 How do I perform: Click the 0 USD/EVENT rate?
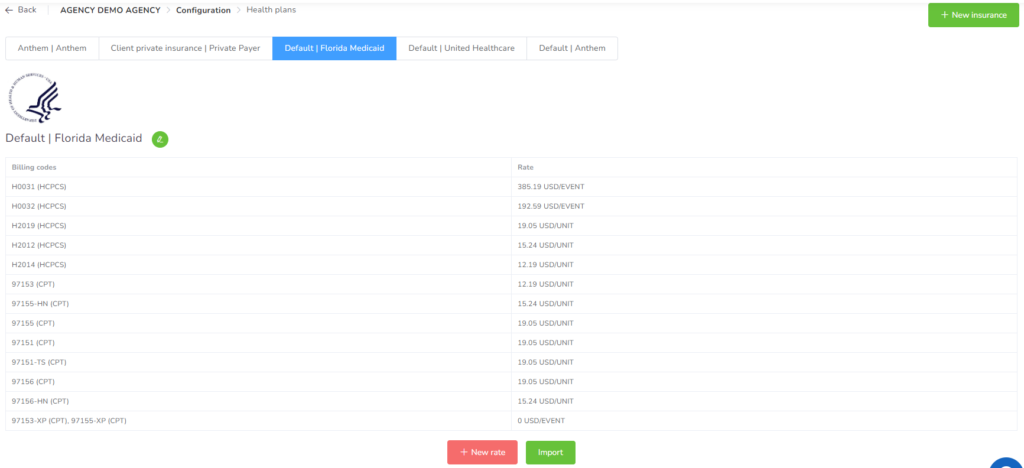pos(541,421)
